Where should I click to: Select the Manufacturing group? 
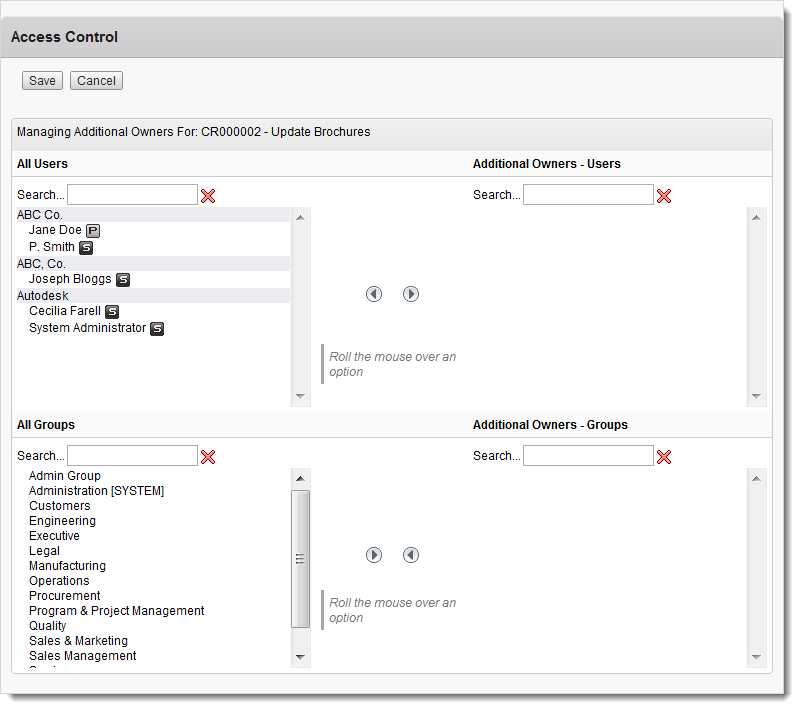(x=67, y=566)
